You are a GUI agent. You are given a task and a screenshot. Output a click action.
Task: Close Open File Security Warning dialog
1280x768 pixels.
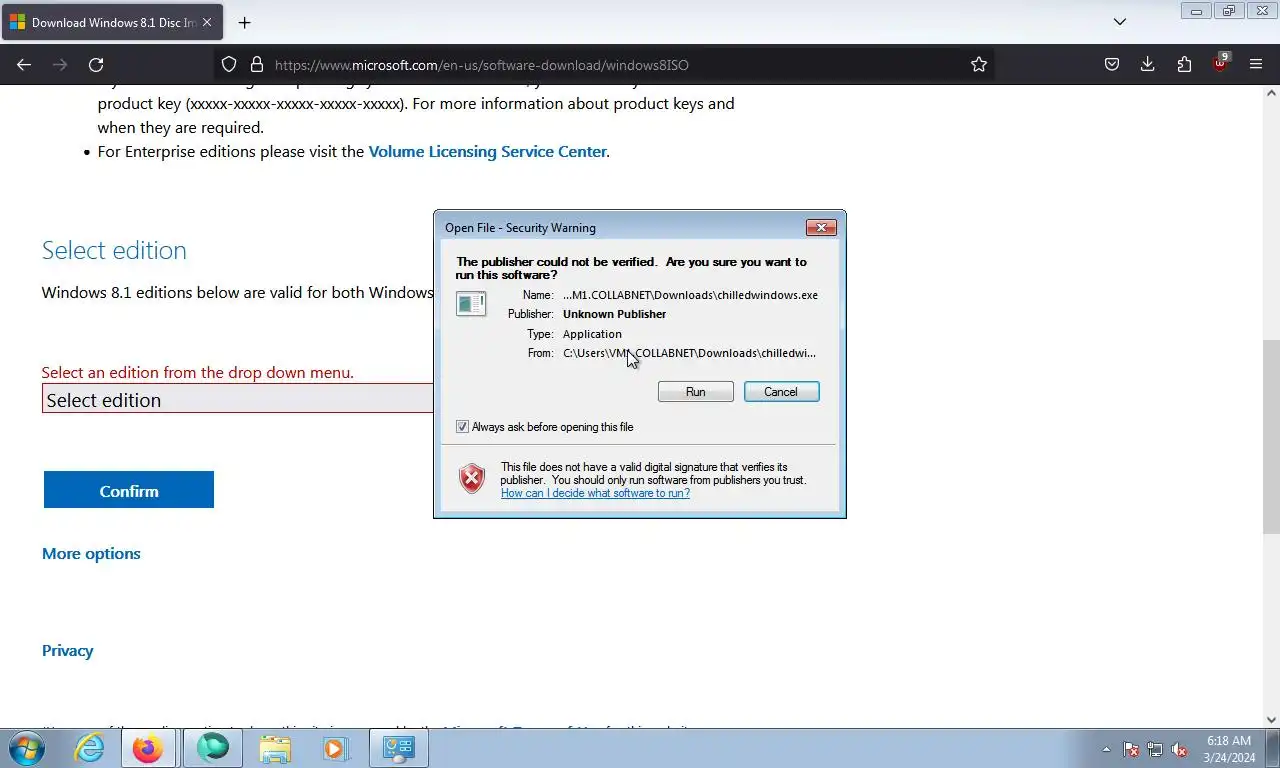821,228
